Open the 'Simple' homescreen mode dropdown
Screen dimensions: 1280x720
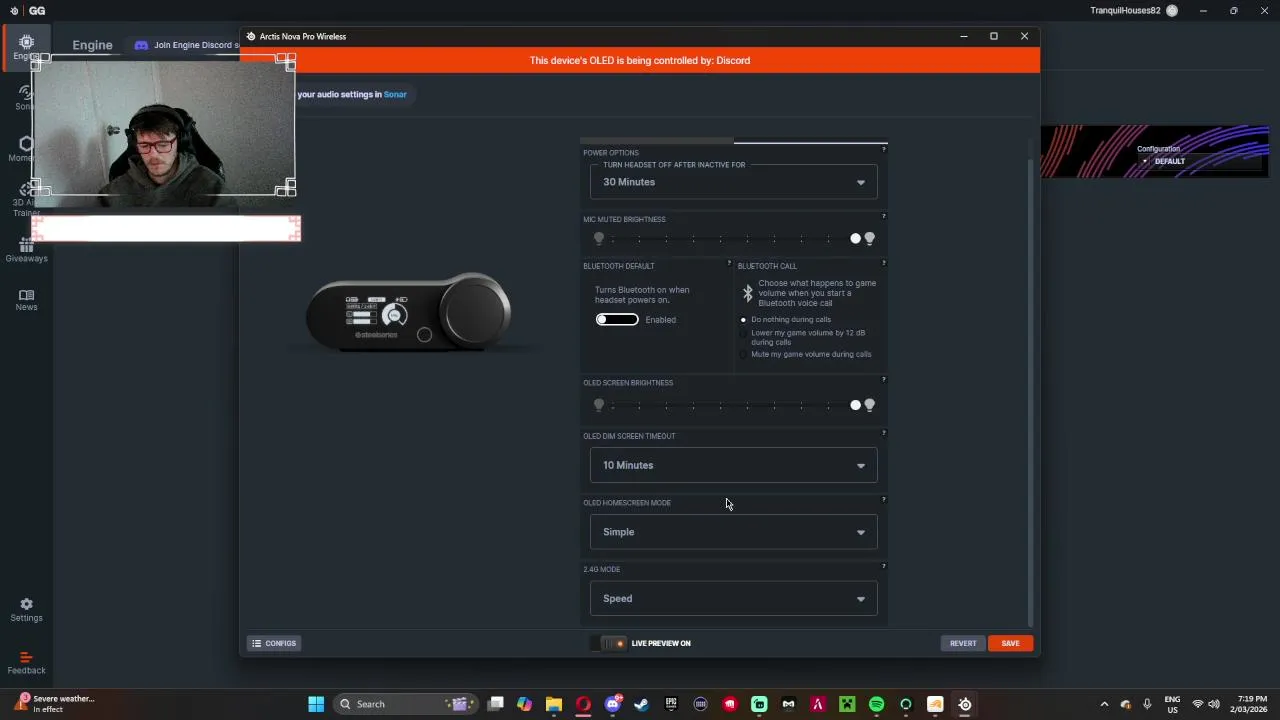coord(734,532)
